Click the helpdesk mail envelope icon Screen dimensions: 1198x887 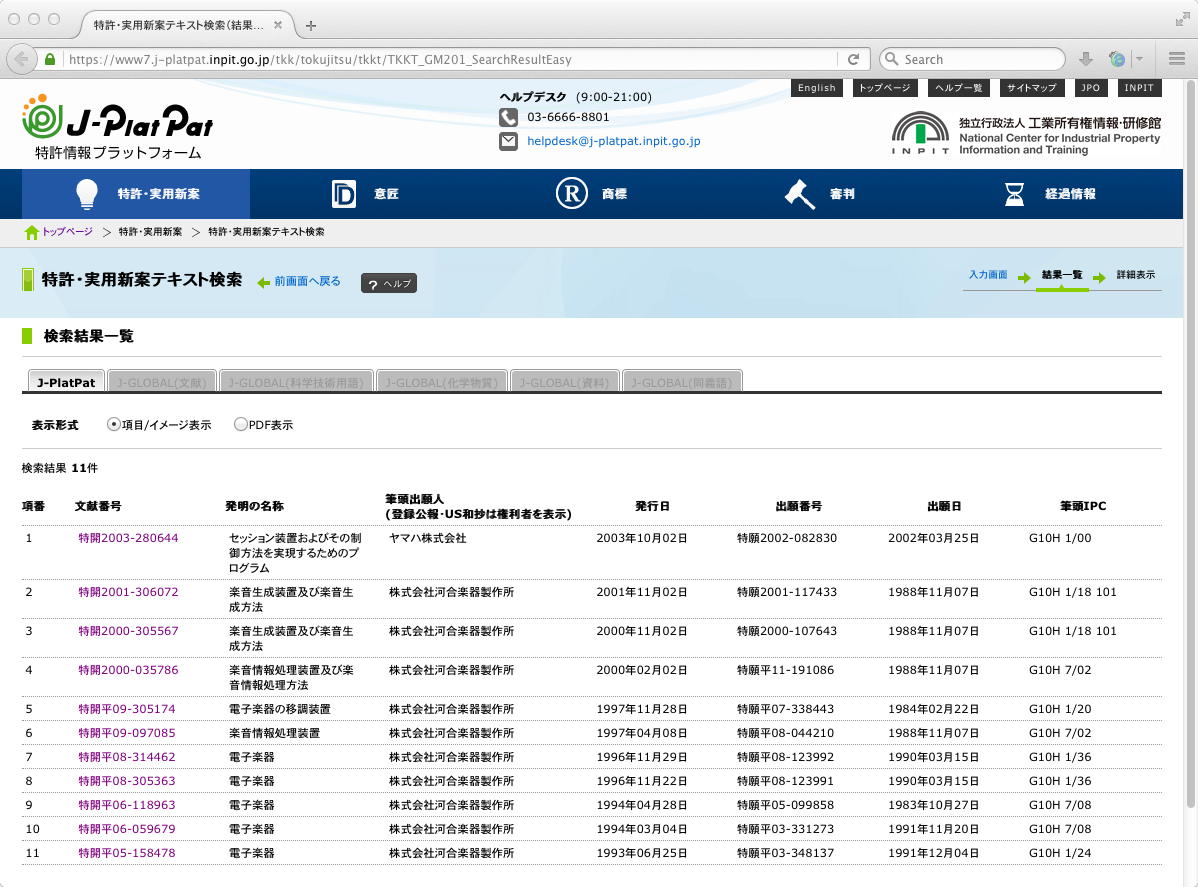tap(508, 141)
